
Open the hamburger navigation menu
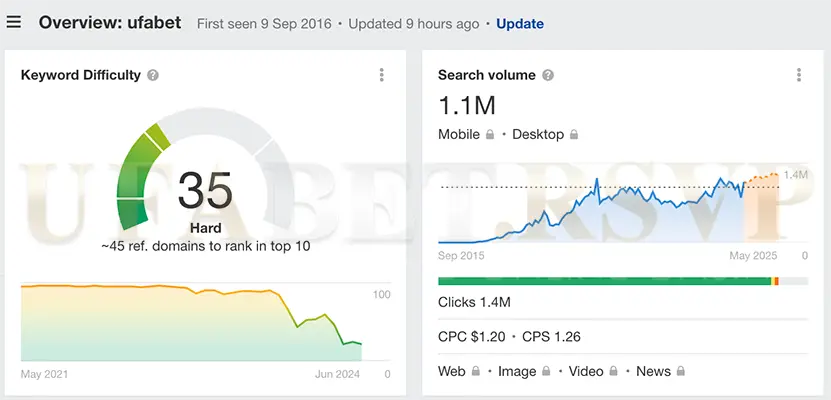14,22
